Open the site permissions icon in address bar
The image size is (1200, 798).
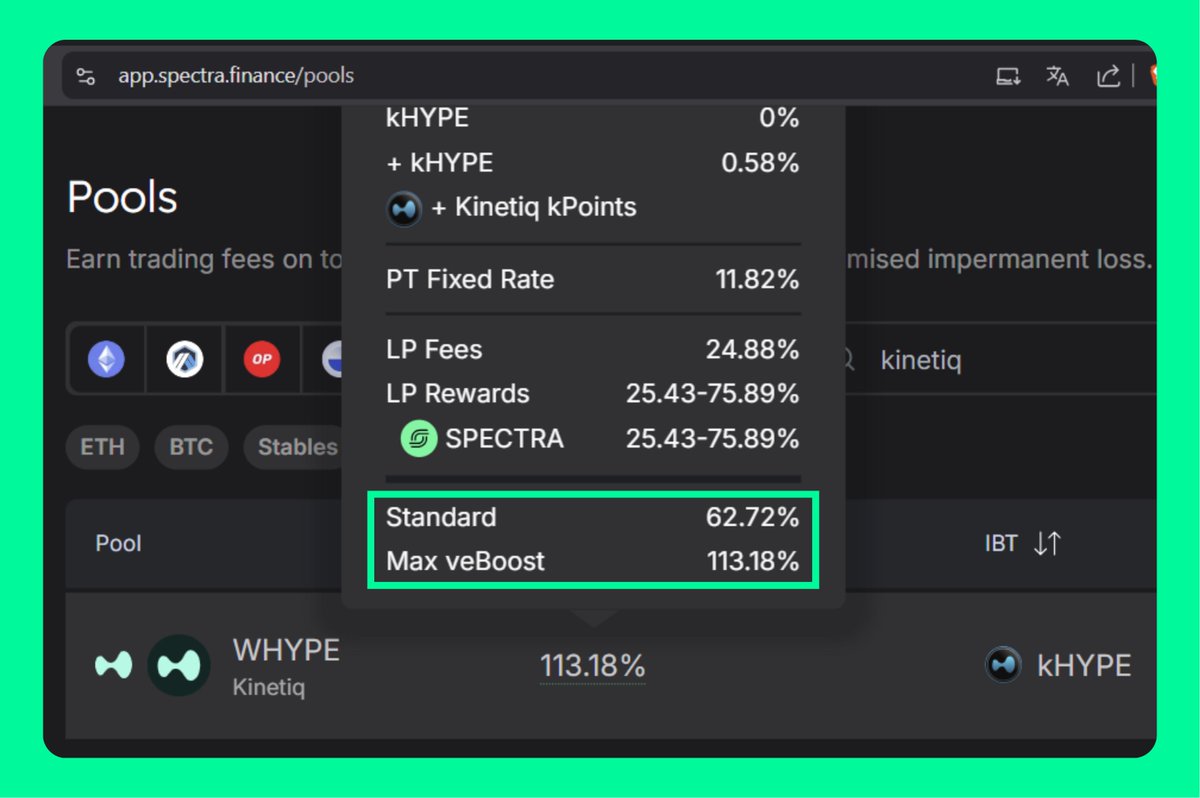pyautogui.click(x=86, y=75)
